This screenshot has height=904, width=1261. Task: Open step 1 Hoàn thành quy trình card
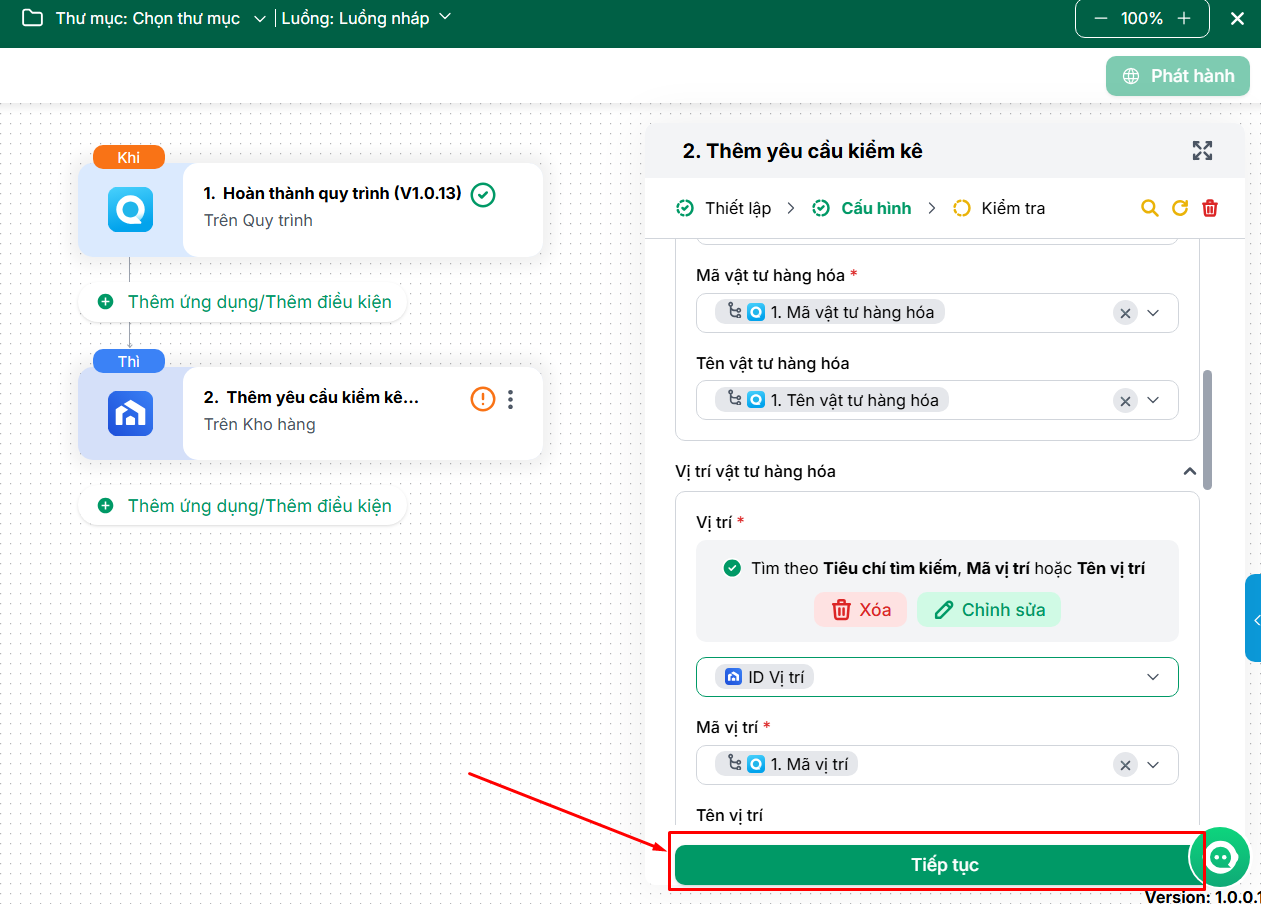[x=362, y=210]
